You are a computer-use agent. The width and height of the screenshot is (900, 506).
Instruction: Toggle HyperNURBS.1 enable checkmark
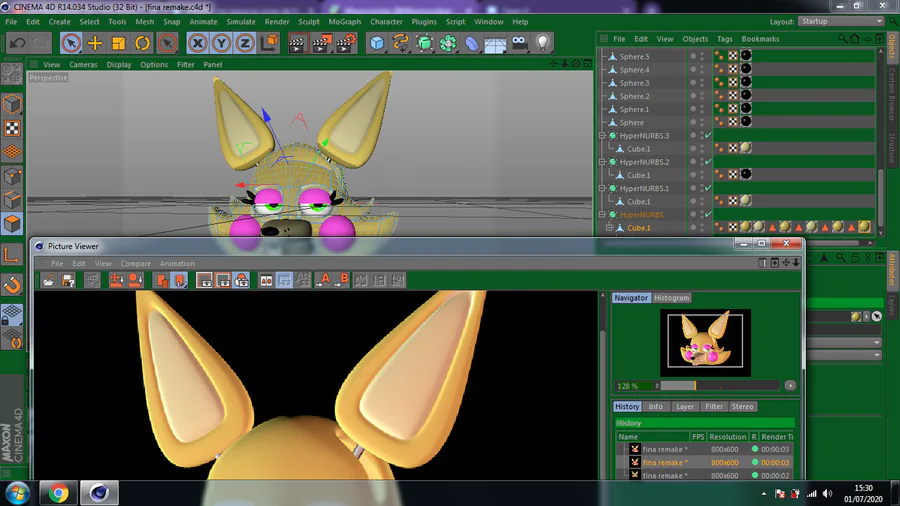[708, 188]
